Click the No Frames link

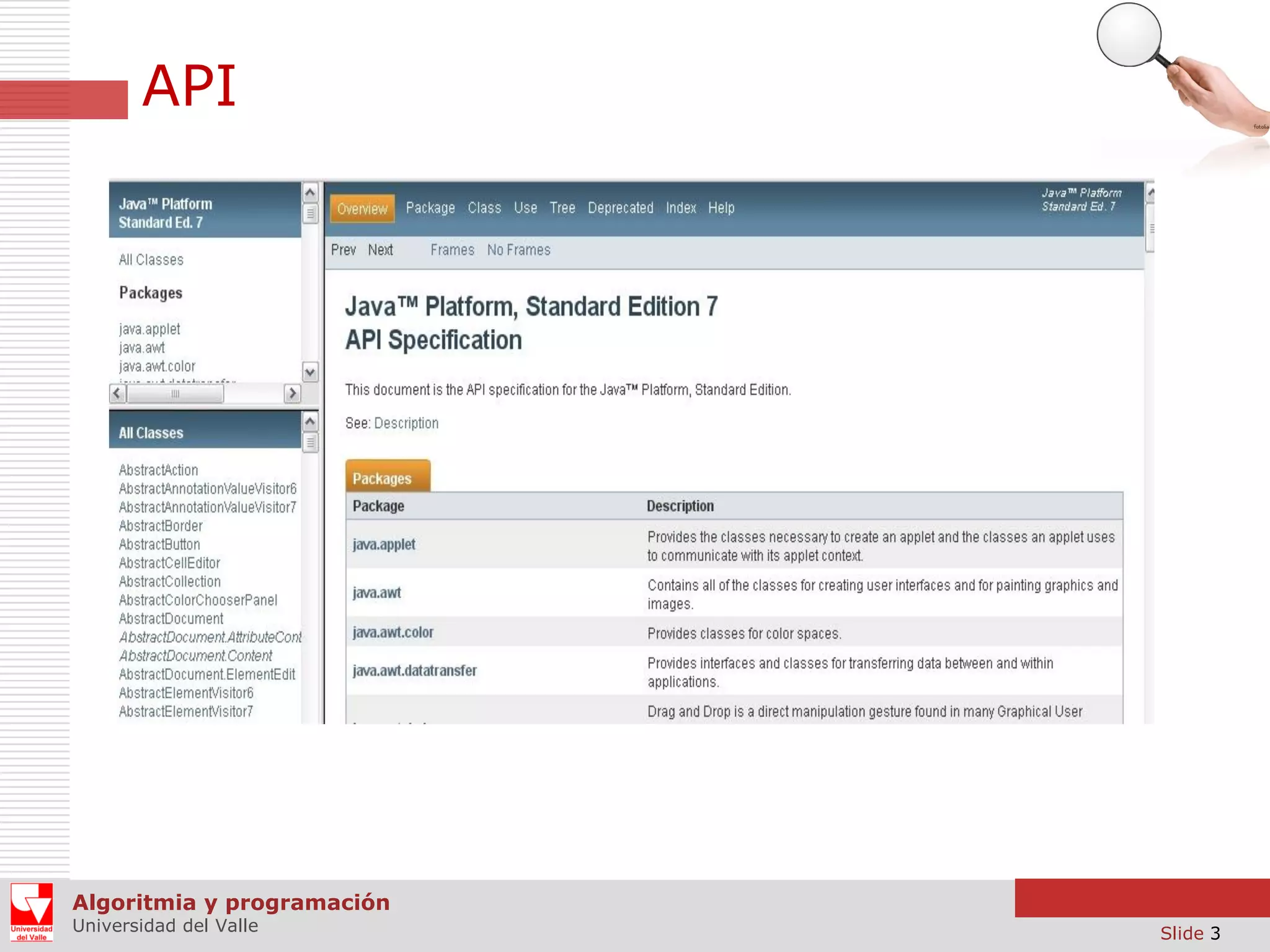pyautogui.click(x=518, y=250)
